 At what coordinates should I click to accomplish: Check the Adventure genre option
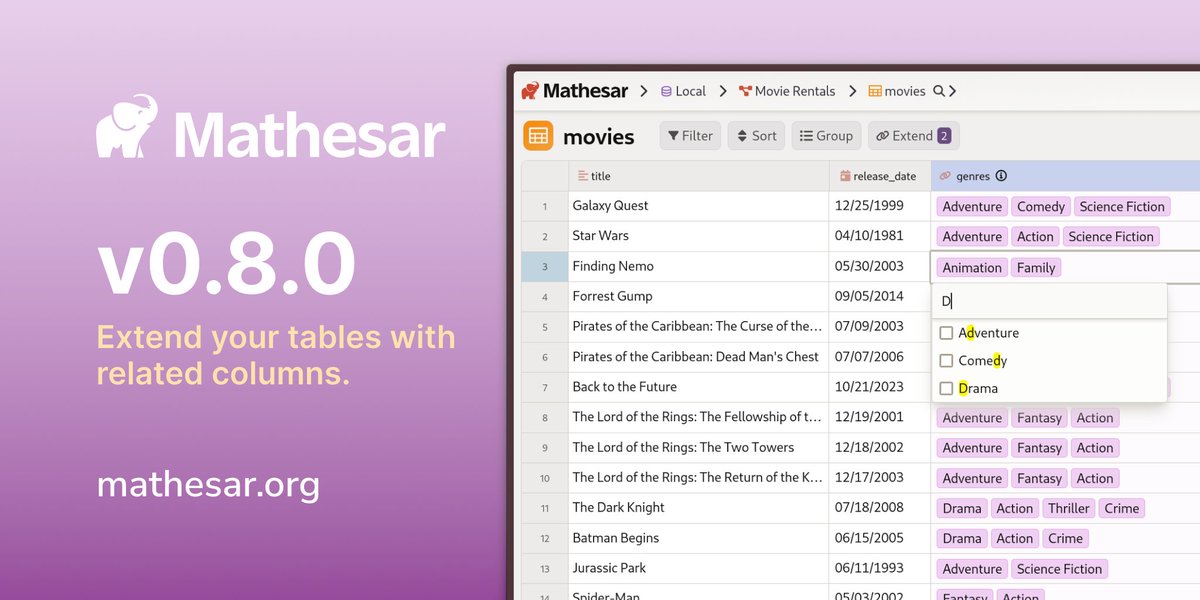(x=946, y=333)
